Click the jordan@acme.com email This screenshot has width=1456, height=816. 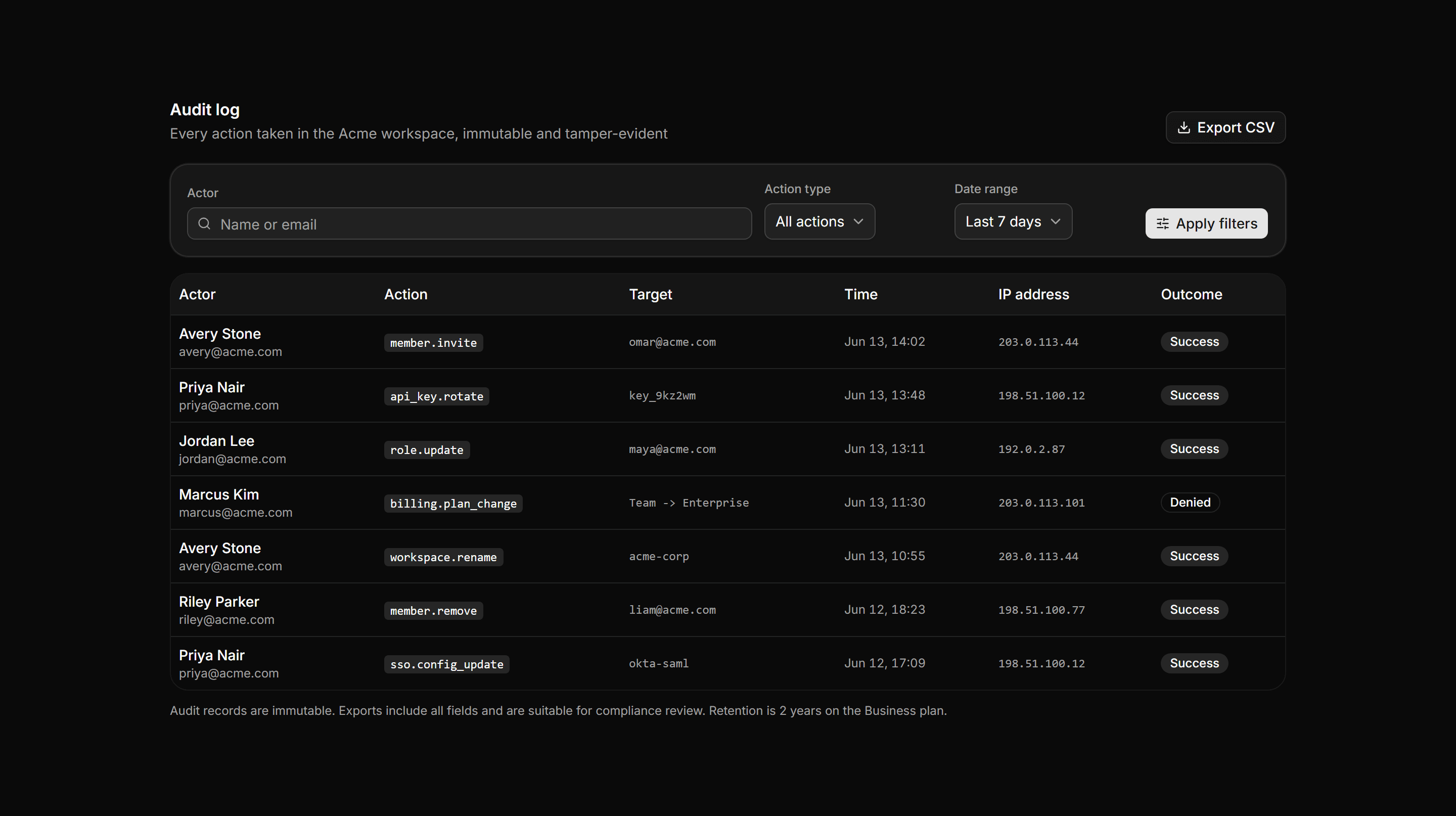[x=233, y=459]
